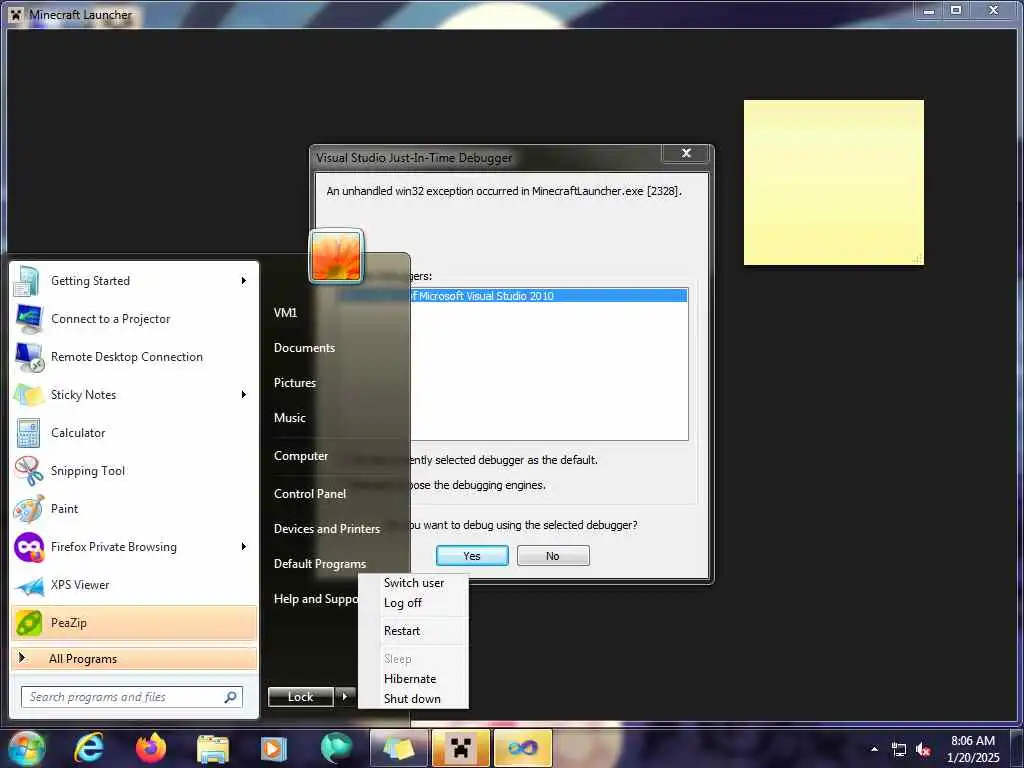Expand Firefox Private Browsing jump list arrow

click(244, 547)
